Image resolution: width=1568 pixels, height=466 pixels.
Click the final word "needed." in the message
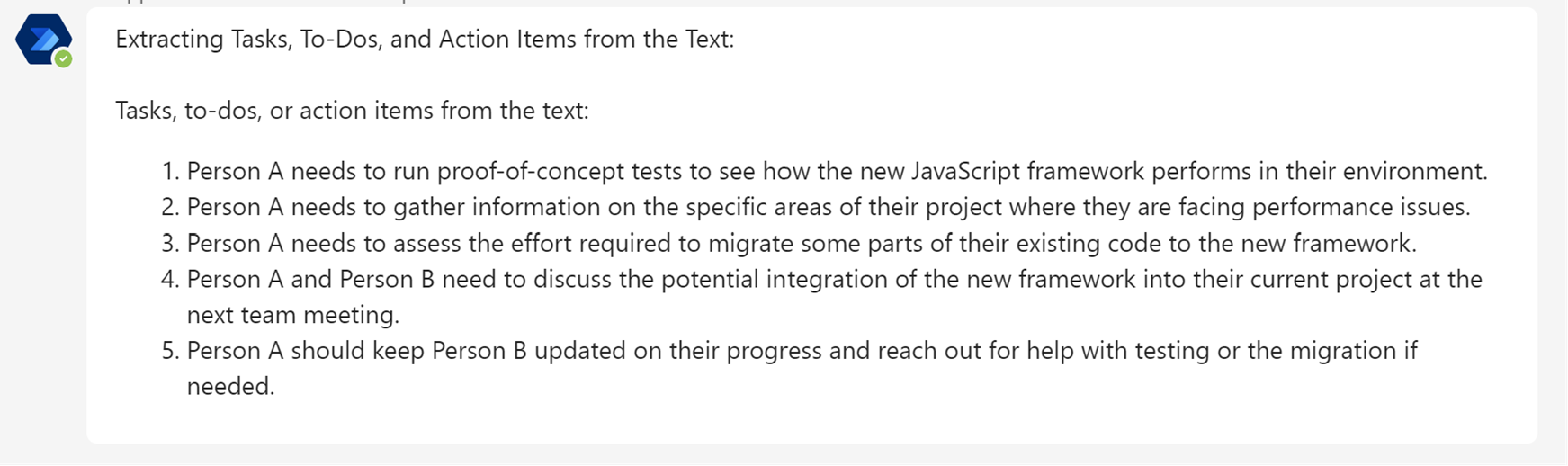230,386
